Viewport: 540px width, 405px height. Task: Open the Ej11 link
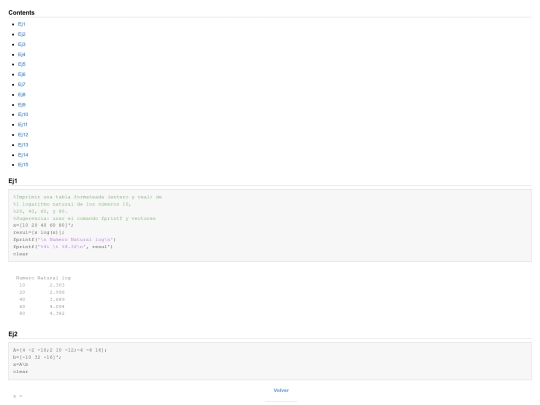click(23, 124)
